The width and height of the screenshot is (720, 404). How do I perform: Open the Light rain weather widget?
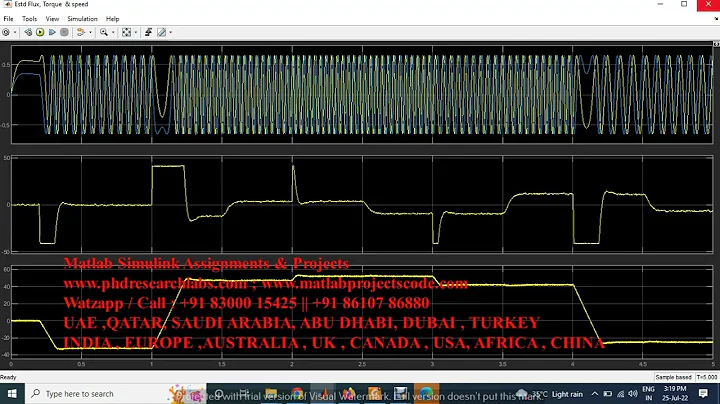[550, 394]
